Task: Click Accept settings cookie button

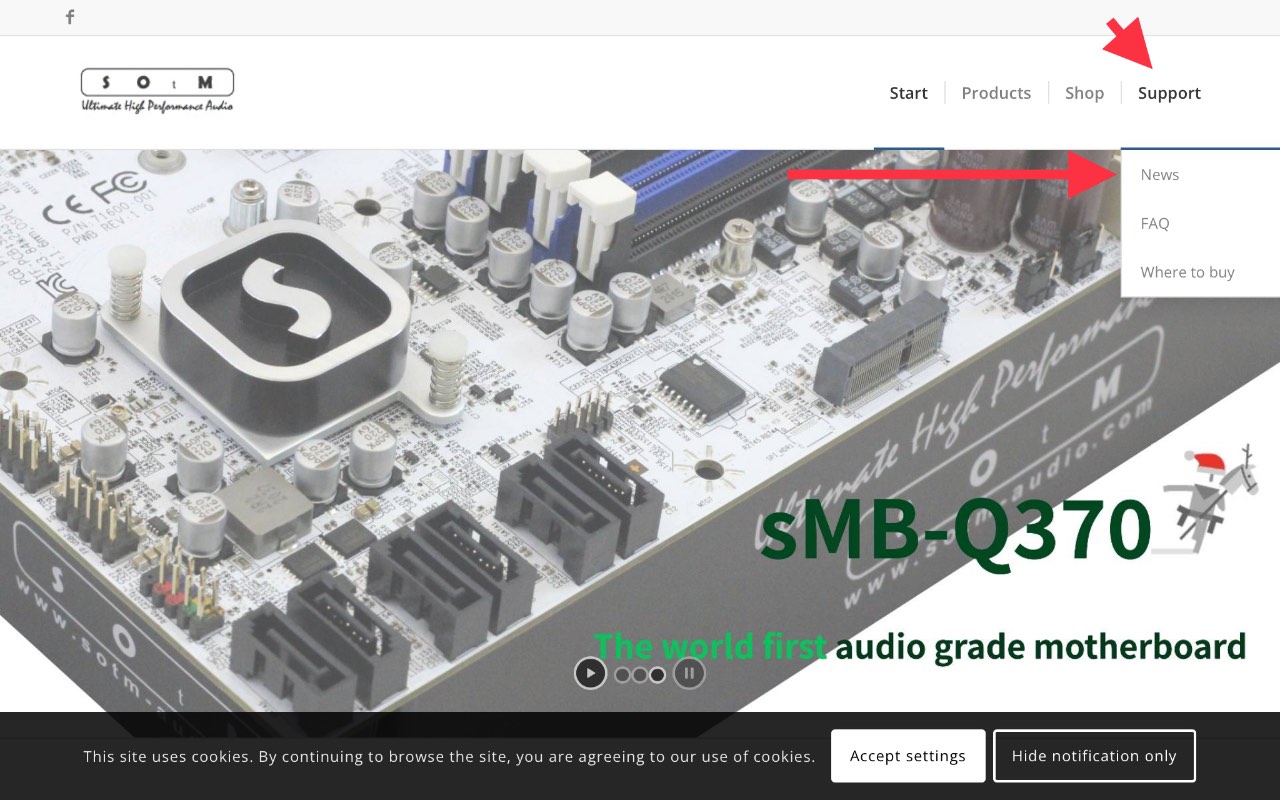Action: [908, 756]
